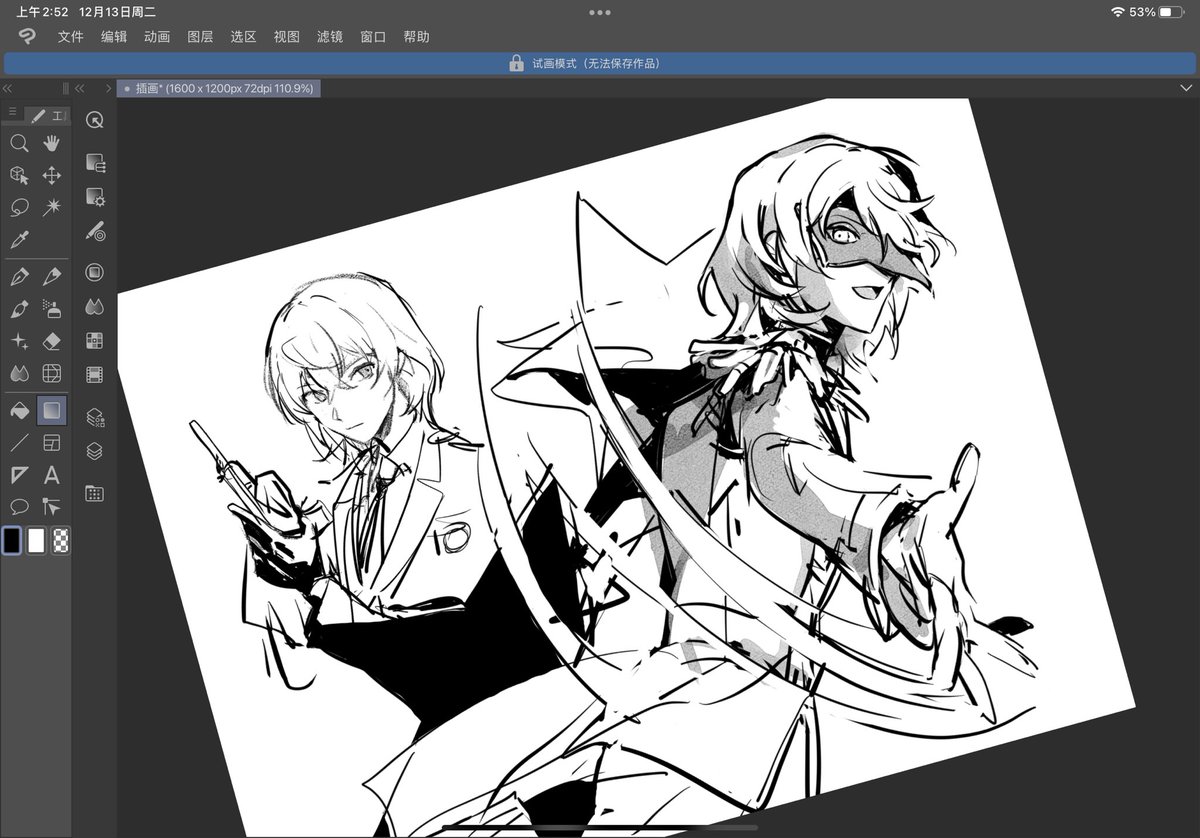
Task: Open the tool palette hamburger menu
Action: click(12, 112)
